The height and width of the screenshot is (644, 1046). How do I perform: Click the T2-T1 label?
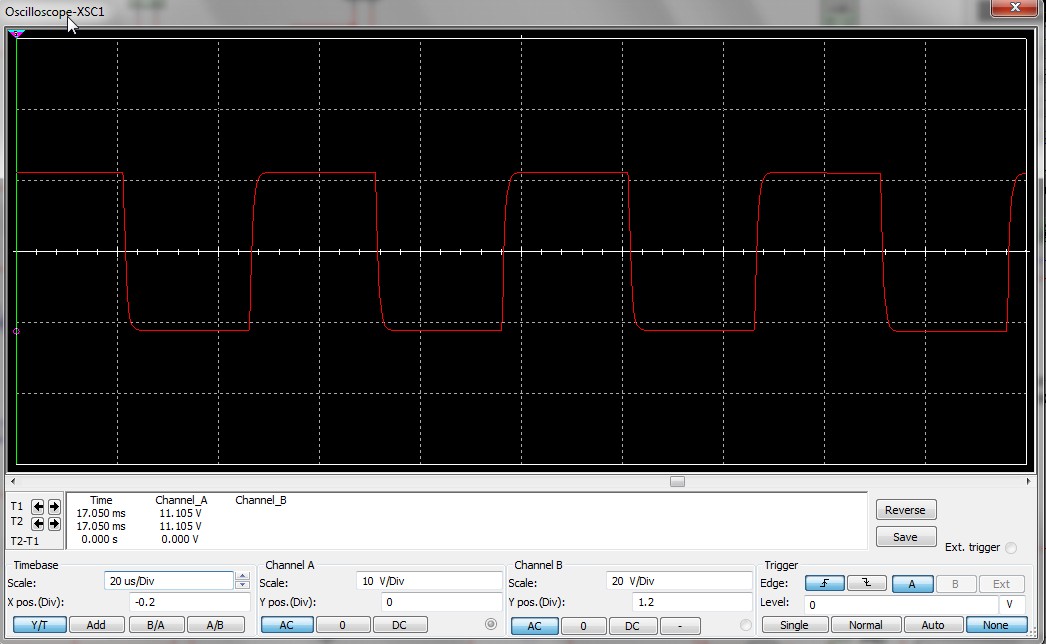(x=25, y=541)
